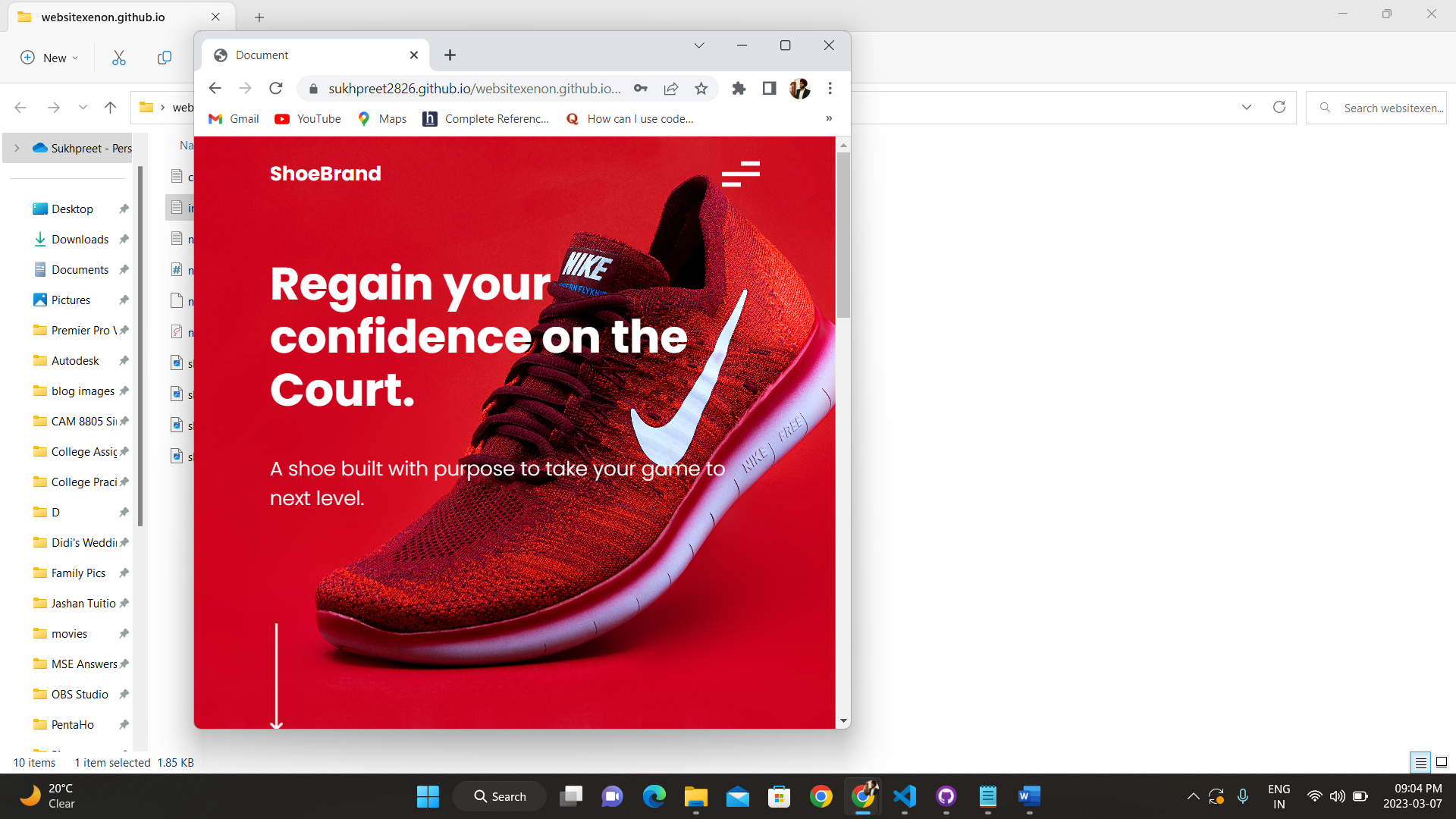Switch to large icons view in Explorer

(x=1442, y=762)
